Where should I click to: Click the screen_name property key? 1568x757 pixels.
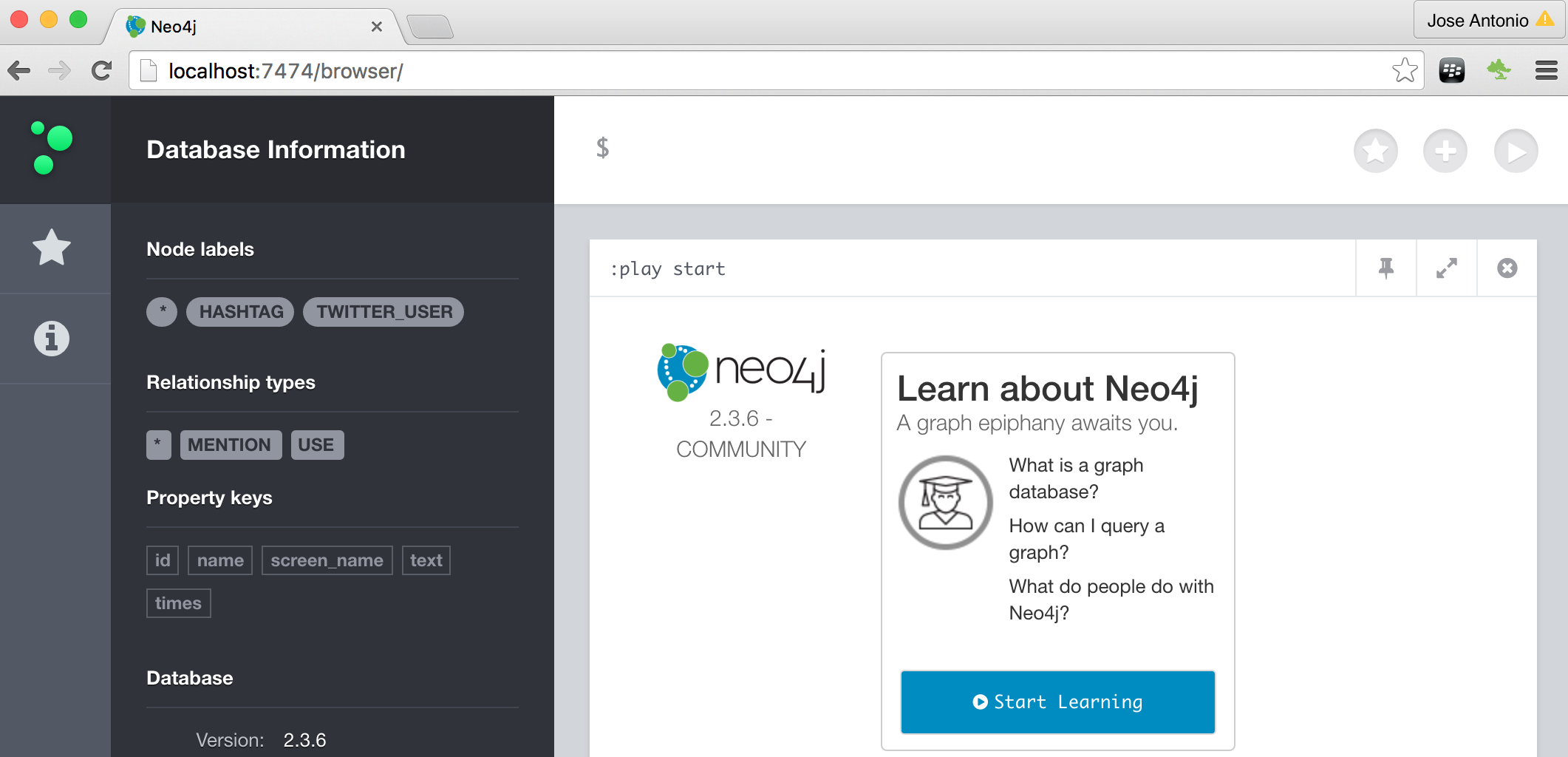[327, 560]
